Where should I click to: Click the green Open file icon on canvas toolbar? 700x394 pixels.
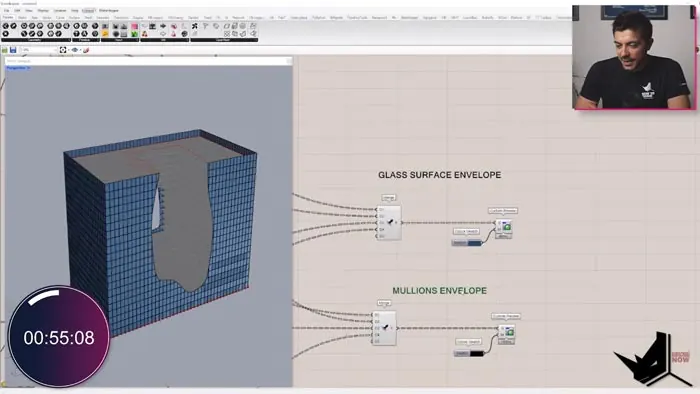click(5, 50)
